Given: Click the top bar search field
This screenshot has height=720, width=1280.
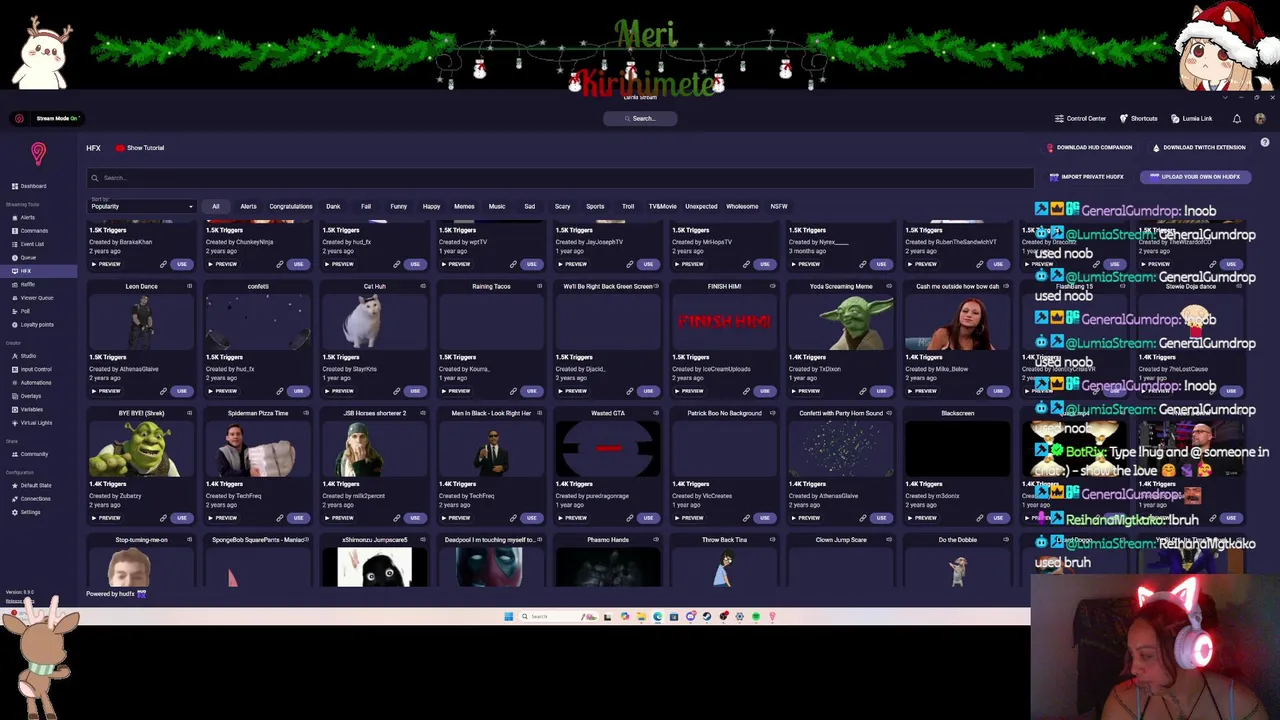Looking at the screenshot, I should 640,118.
